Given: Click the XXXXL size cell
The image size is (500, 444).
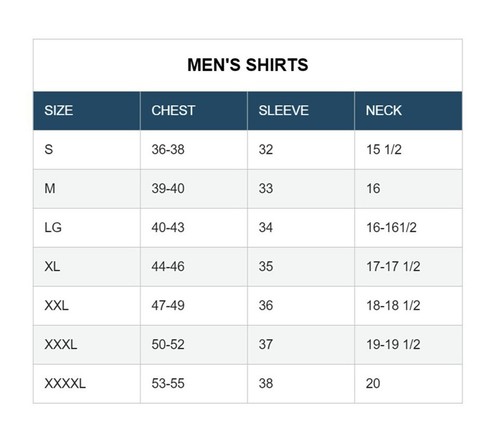Looking at the screenshot, I should point(87,384).
